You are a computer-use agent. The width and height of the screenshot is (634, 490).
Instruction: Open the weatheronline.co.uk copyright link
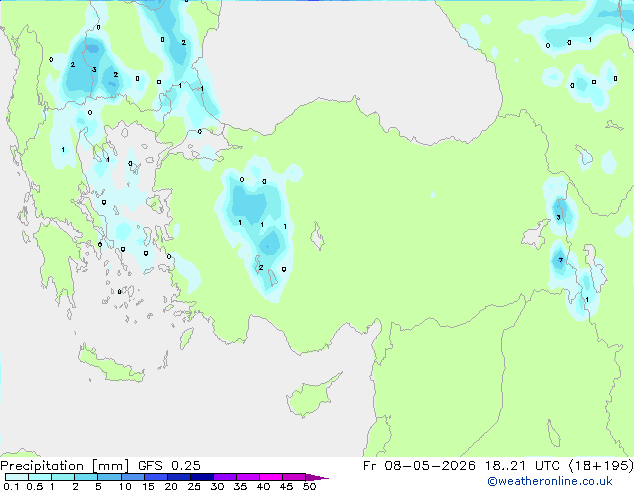(x=550, y=481)
